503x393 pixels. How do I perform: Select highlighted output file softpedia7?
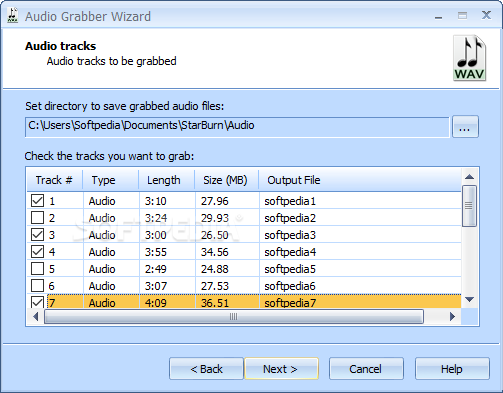click(x=290, y=303)
